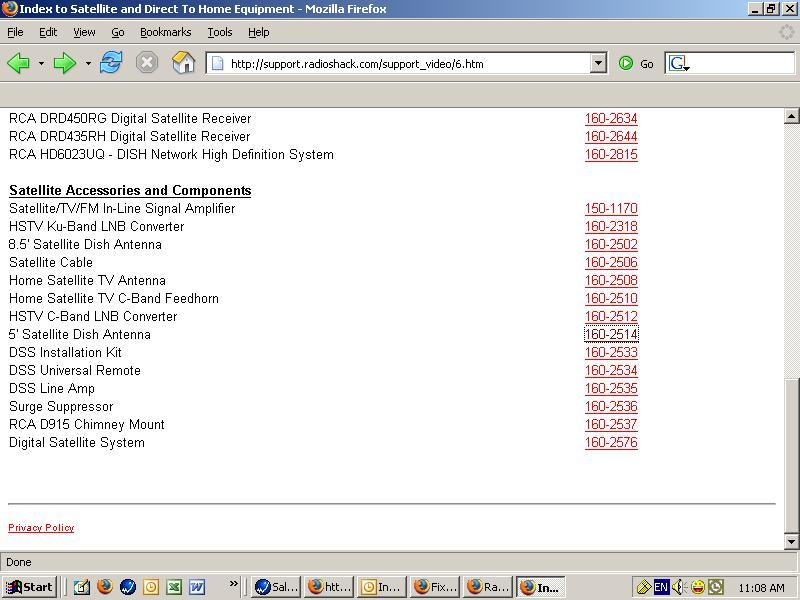
Task: Open the Tools menu
Action: point(220,32)
